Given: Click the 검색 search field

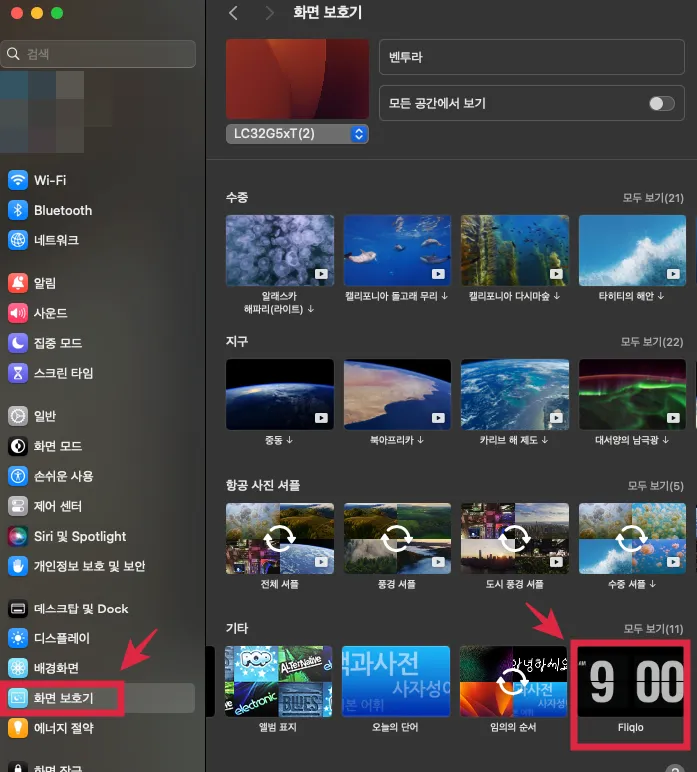Looking at the screenshot, I should click(x=98, y=54).
